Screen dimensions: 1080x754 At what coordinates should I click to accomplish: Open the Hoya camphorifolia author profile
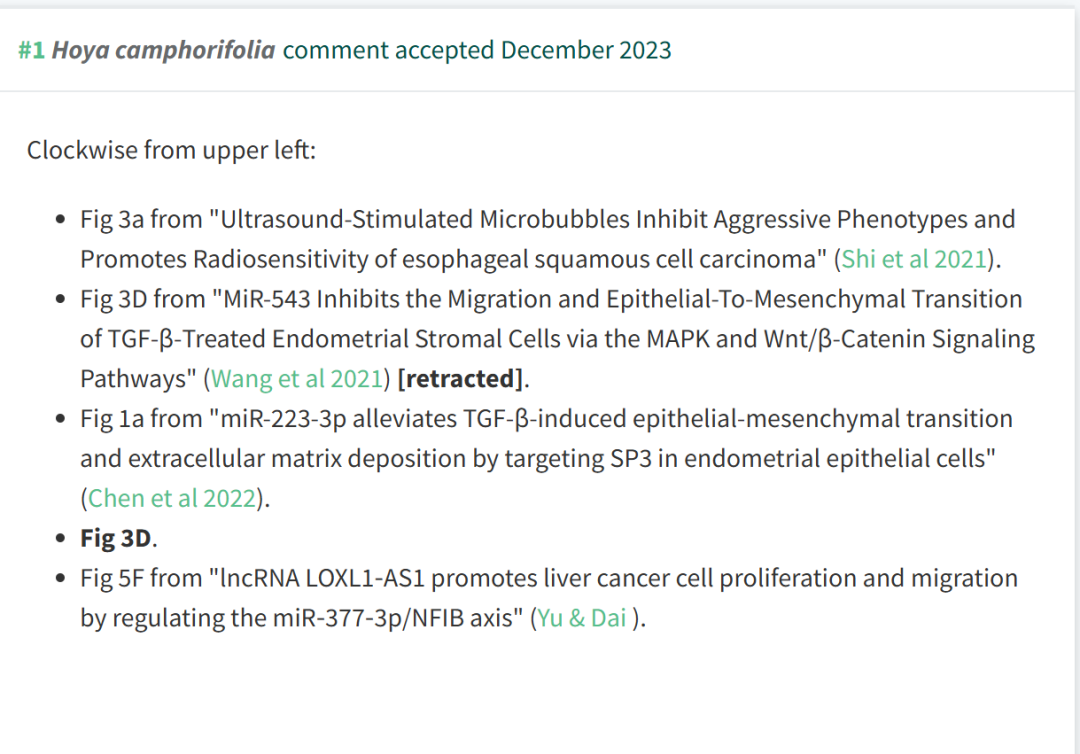[x=163, y=50]
